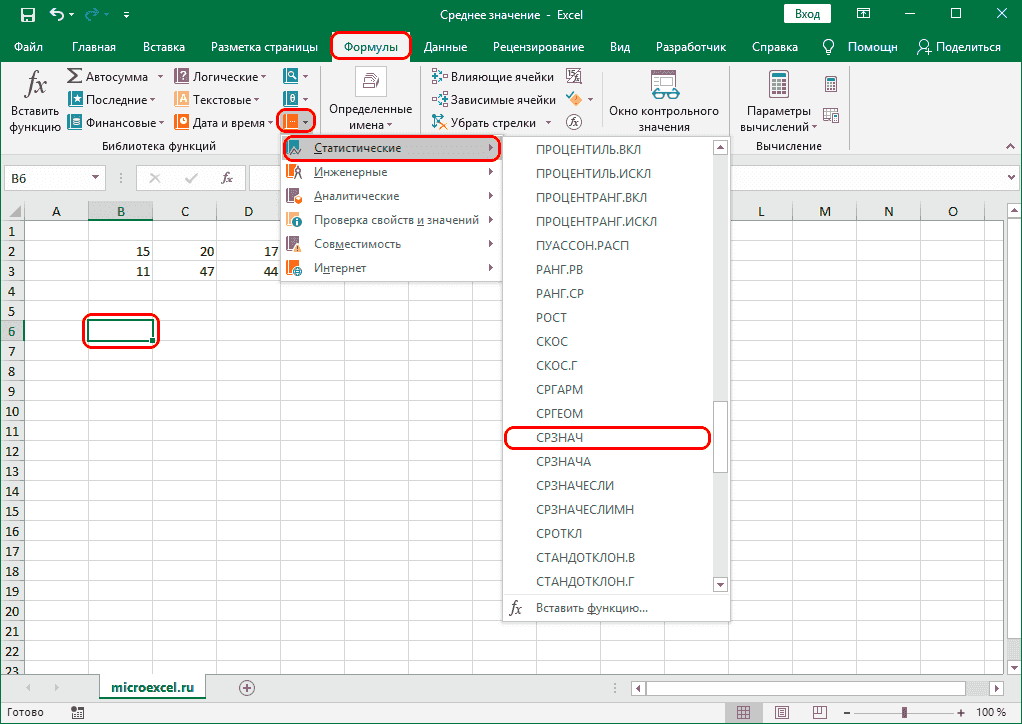Click the Insert Function fx icon in ribbon
Image resolution: width=1022 pixels, height=724 pixels.
(35, 100)
